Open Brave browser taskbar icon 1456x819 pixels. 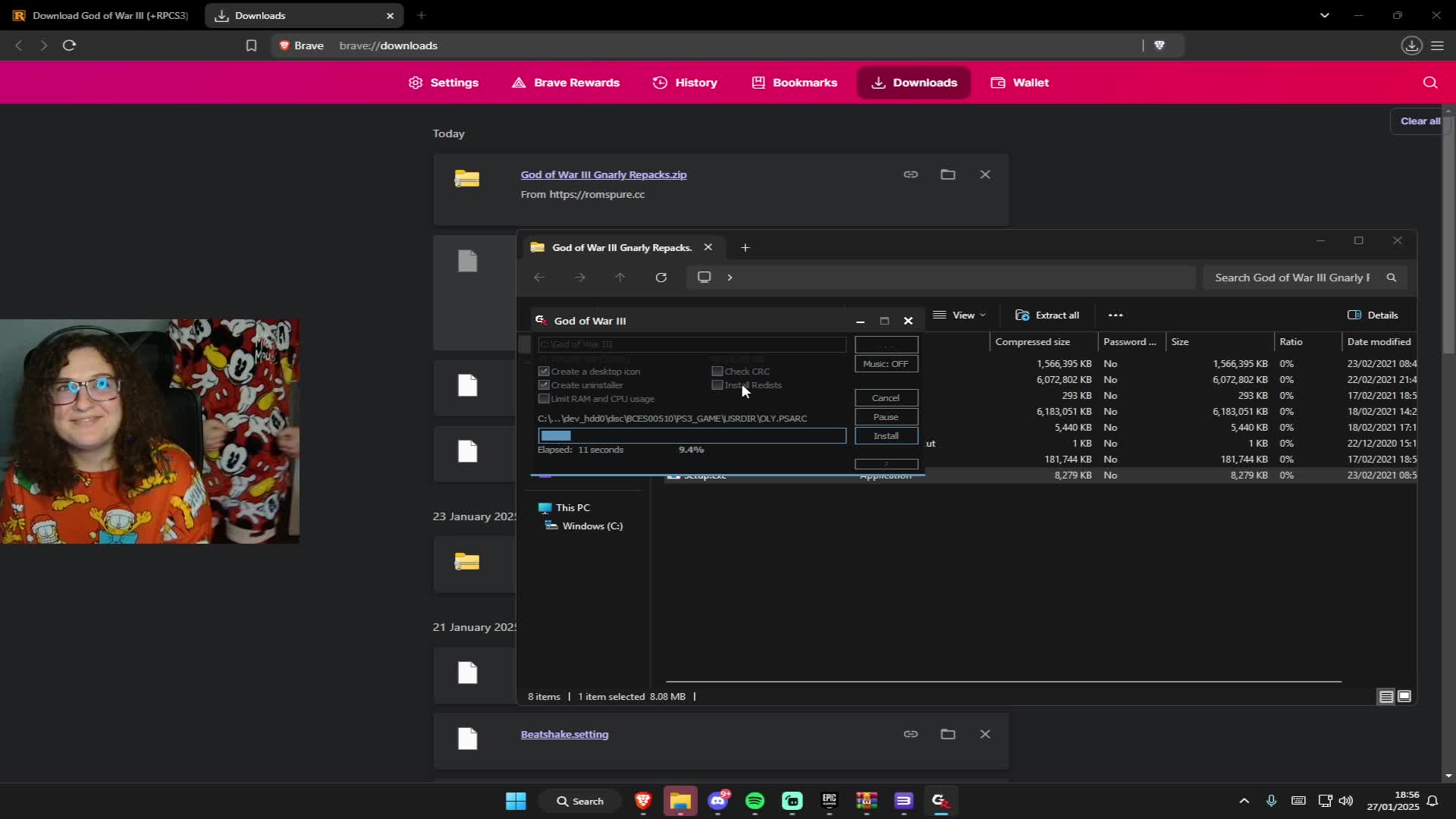point(643,801)
